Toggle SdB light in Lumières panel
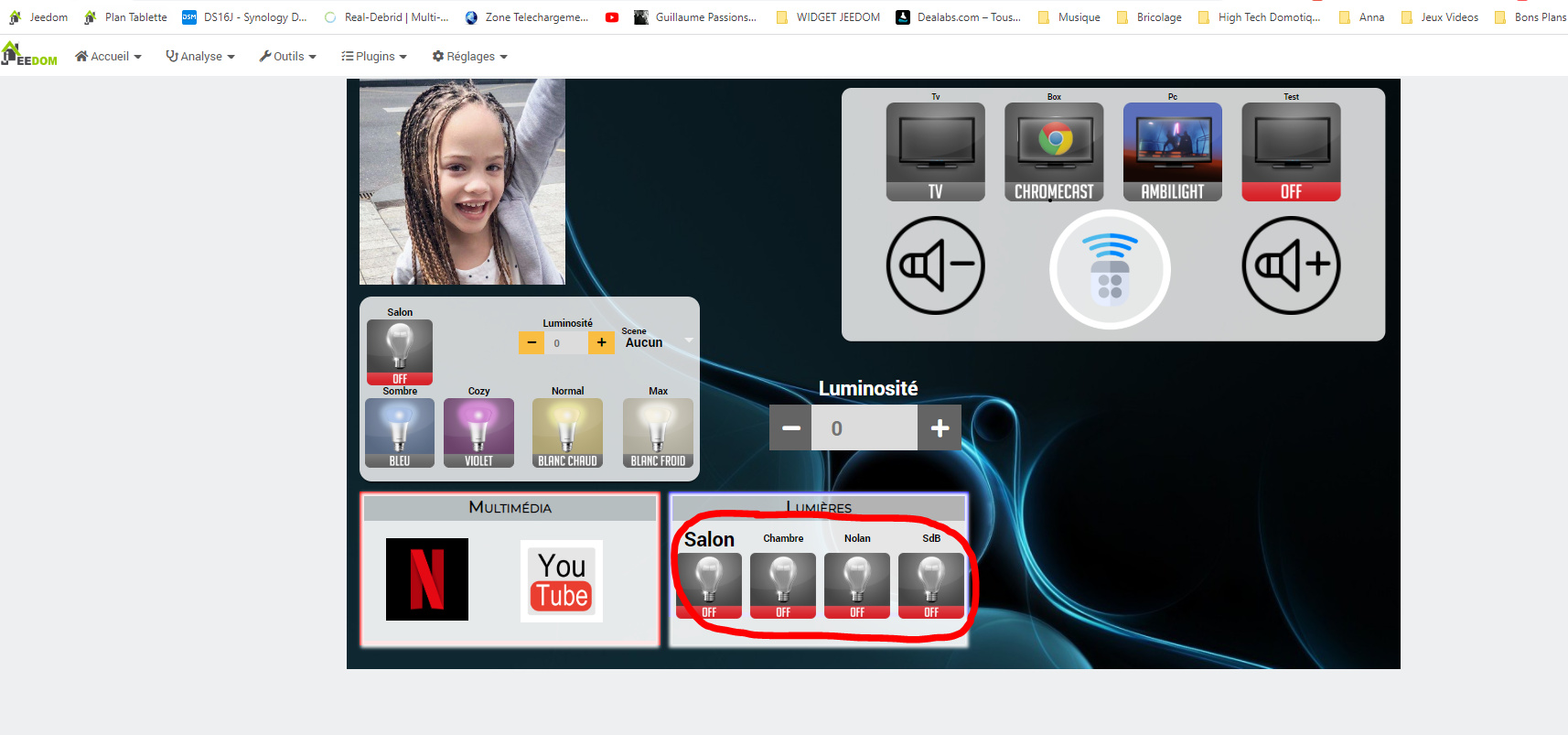The image size is (1568, 735). pos(931,586)
